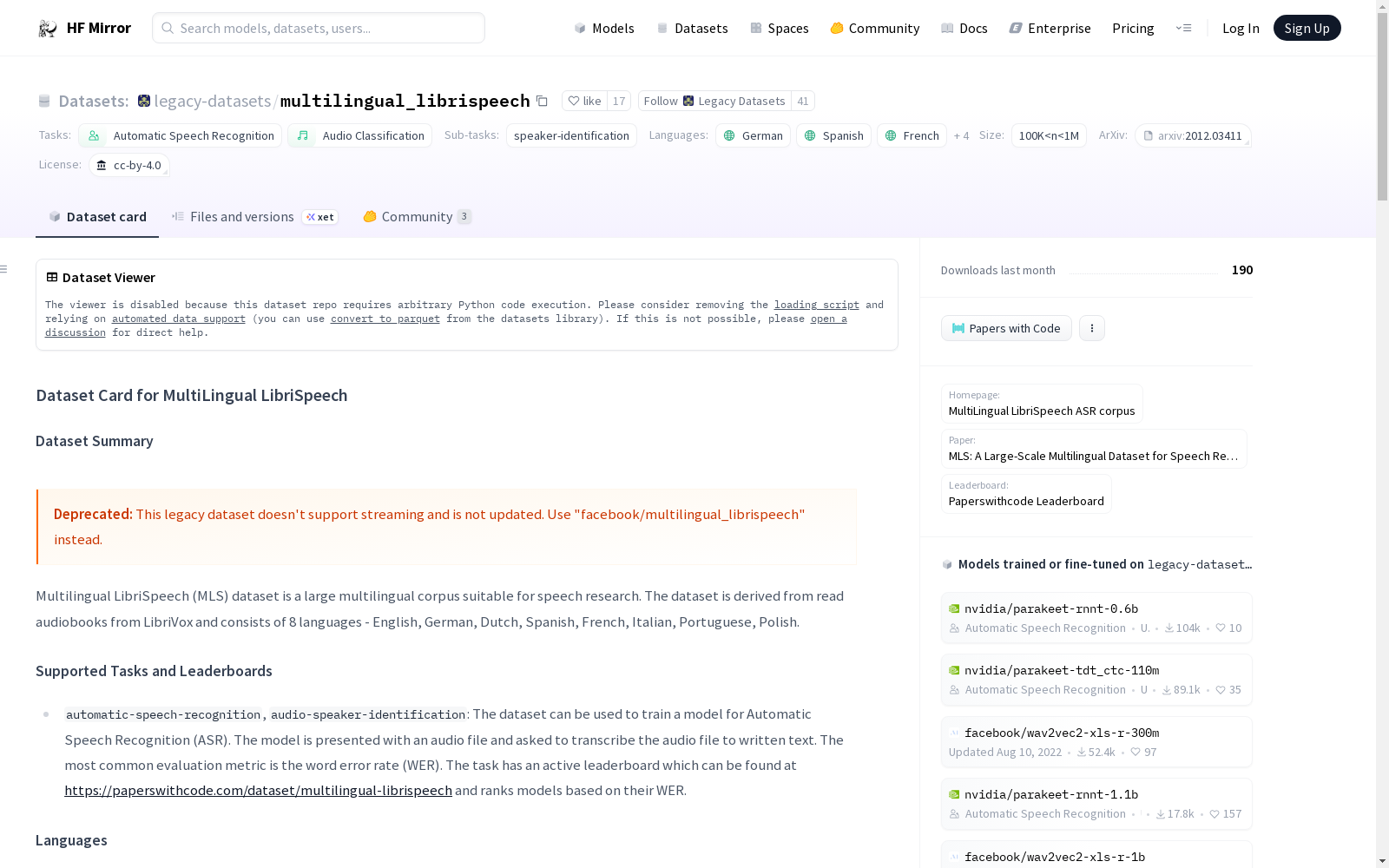The height and width of the screenshot is (868, 1389).
Task: Click the page vertical scrollbar thumb
Action: pos(1382,108)
